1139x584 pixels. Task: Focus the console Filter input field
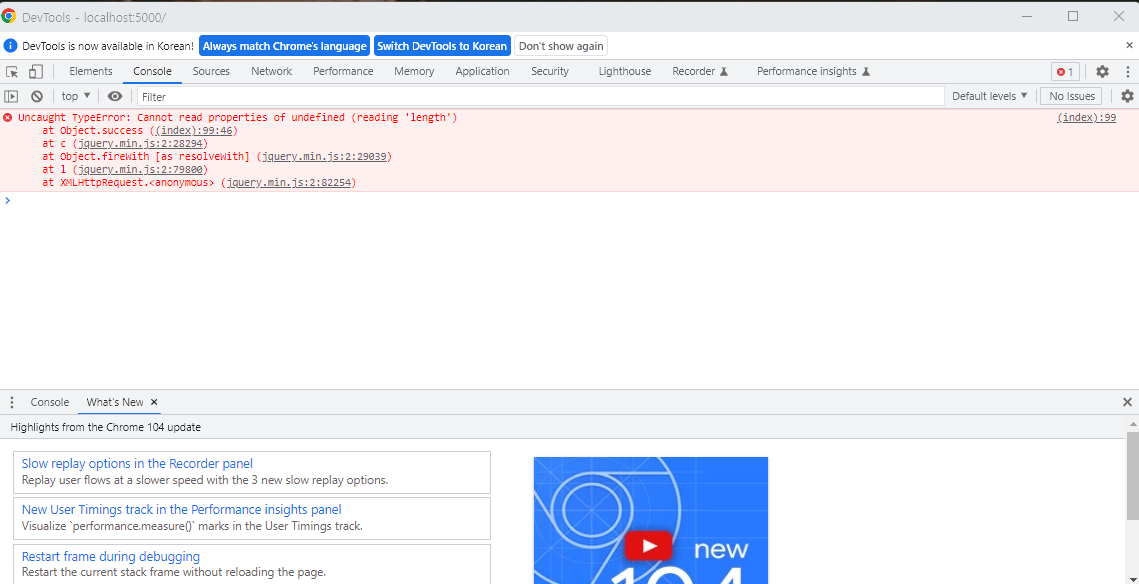(x=540, y=96)
